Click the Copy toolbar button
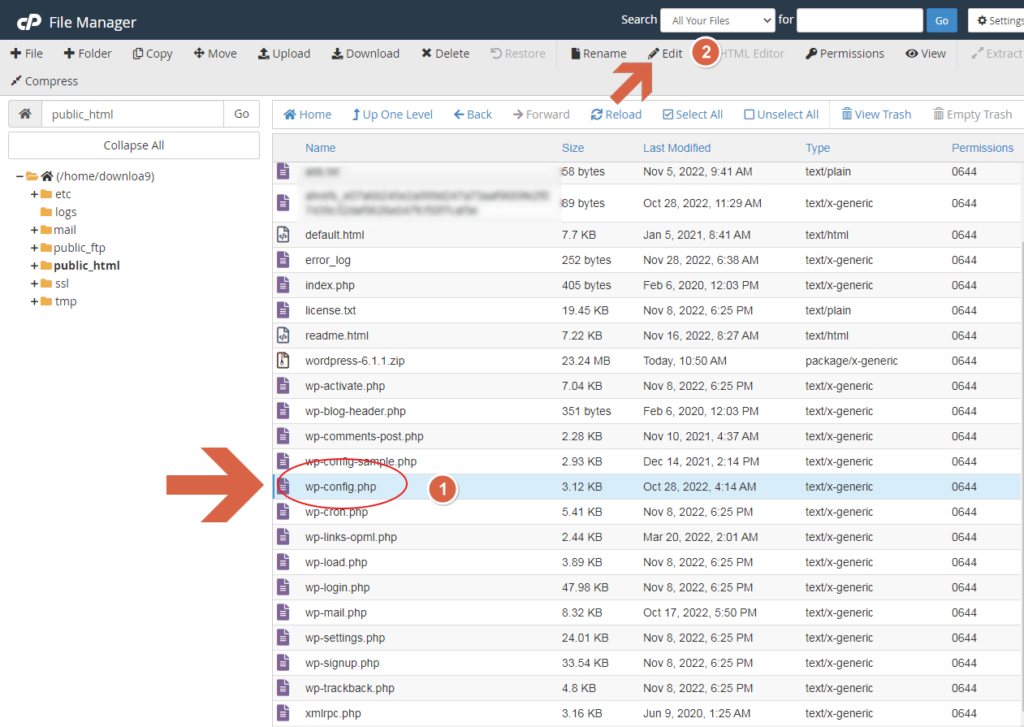Viewport: 1024px width, 727px height. (x=152, y=54)
